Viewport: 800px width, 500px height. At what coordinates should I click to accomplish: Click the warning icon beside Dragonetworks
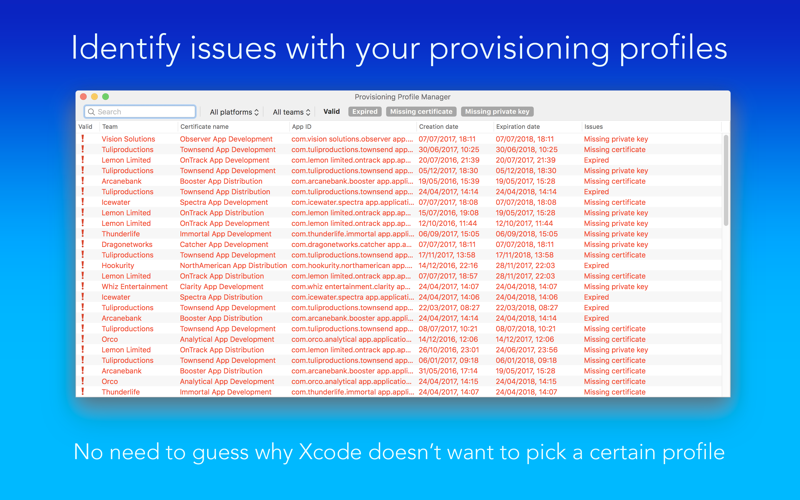tap(83, 244)
